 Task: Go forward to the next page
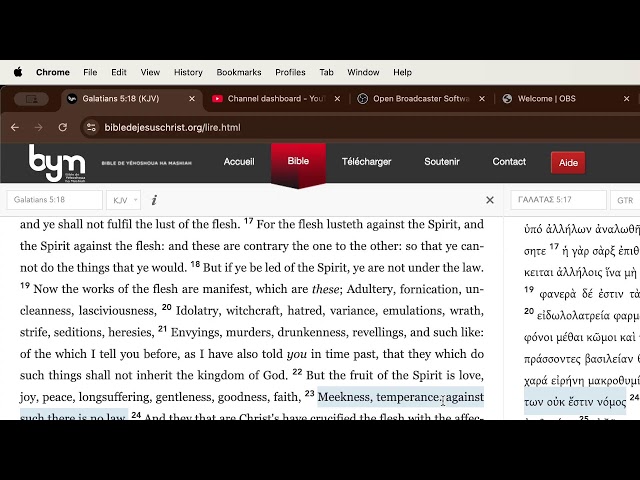coord(39,128)
